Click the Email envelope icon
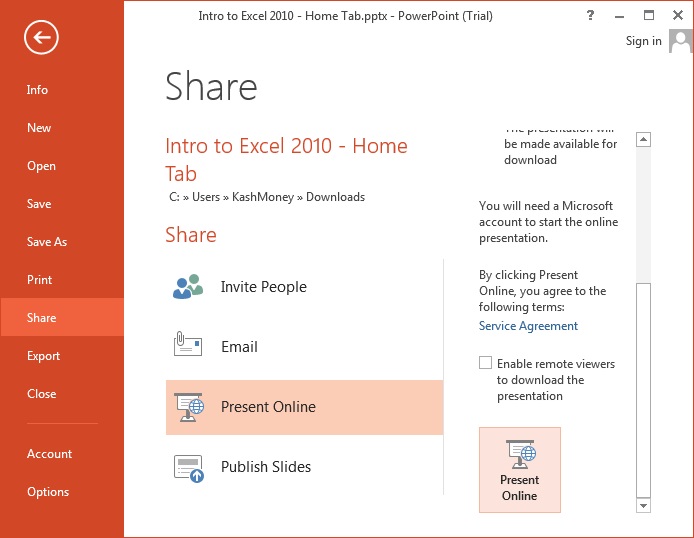Screen dimensions: 694x538 tap(188, 344)
